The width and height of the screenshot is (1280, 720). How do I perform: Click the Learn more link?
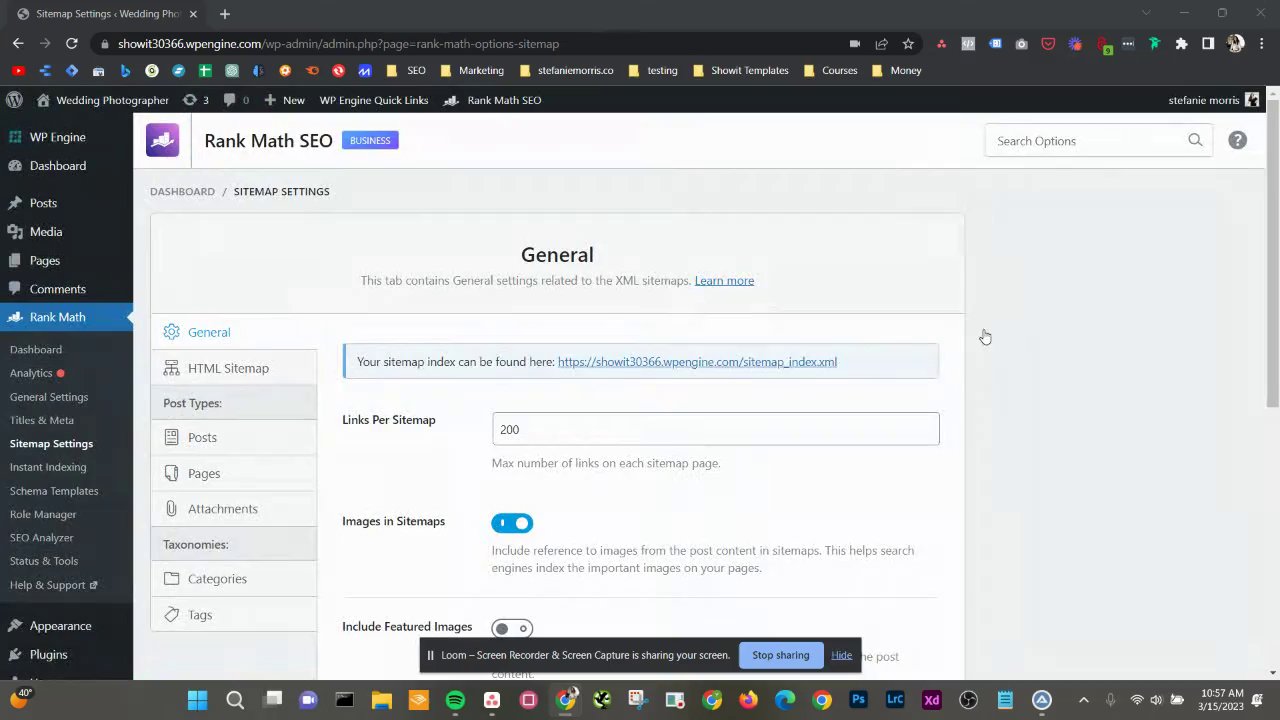point(724,280)
